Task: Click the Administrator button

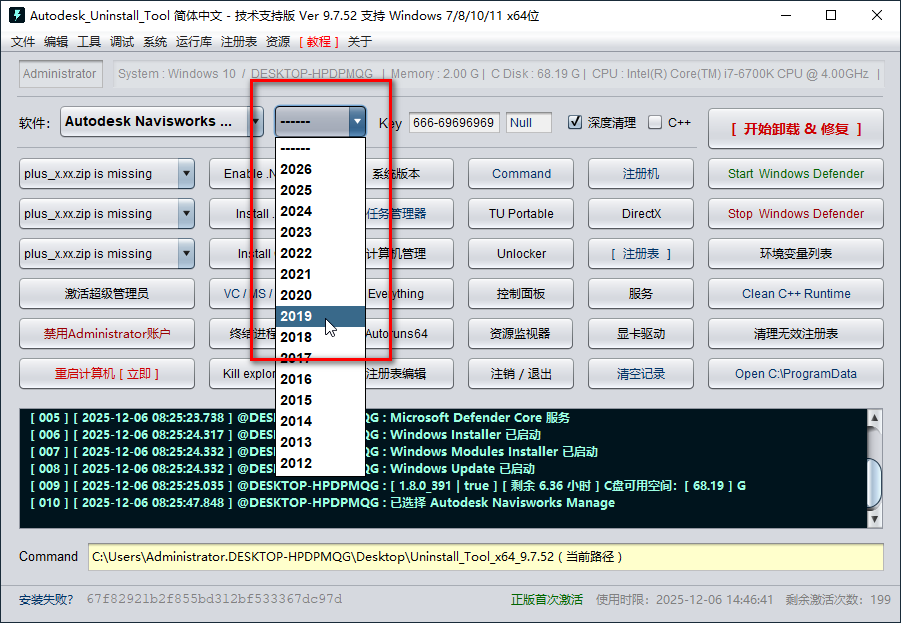Action: pos(60,74)
